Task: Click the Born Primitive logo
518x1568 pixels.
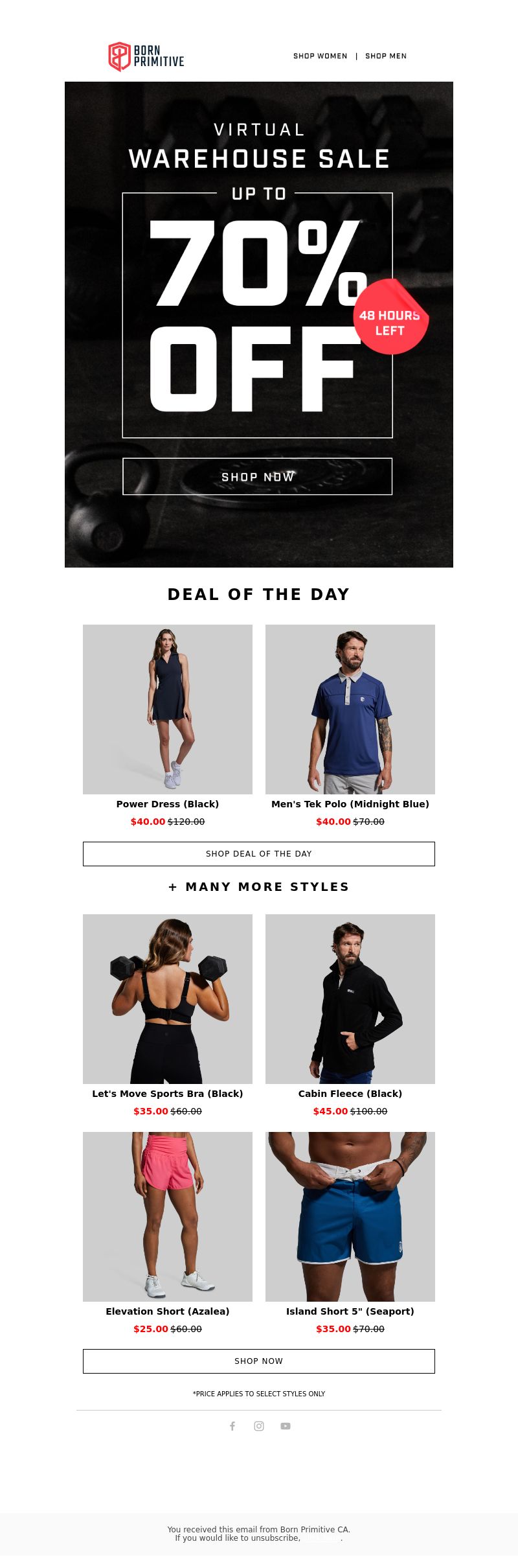Action: [146, 56]
